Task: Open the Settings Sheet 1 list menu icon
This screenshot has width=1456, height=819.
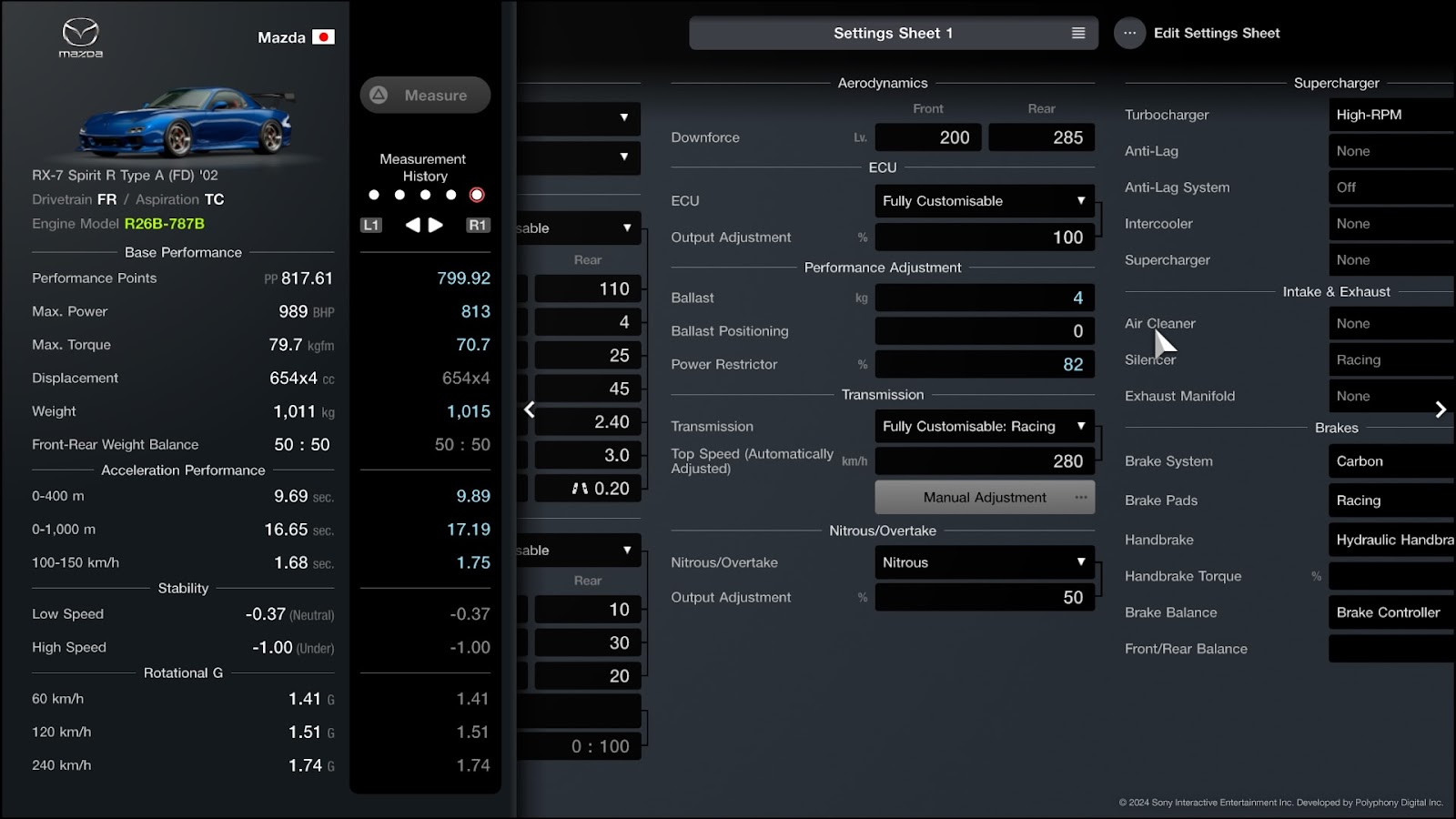Action: click(1078, 33)
